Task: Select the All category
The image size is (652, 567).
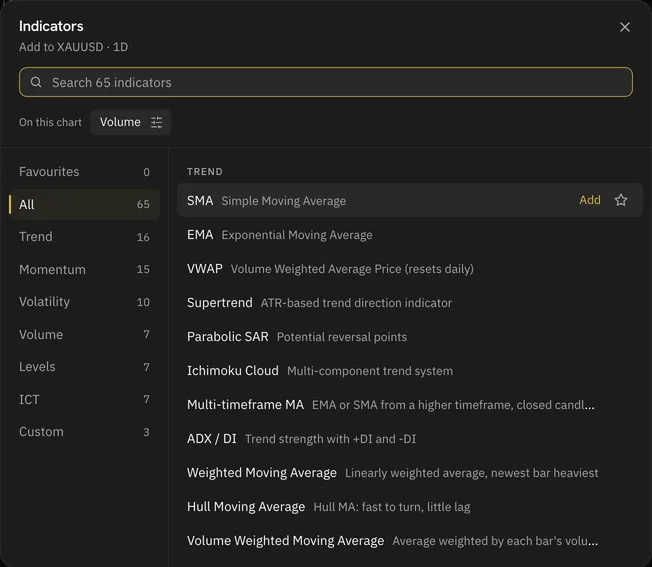Action: pos(84,204)
